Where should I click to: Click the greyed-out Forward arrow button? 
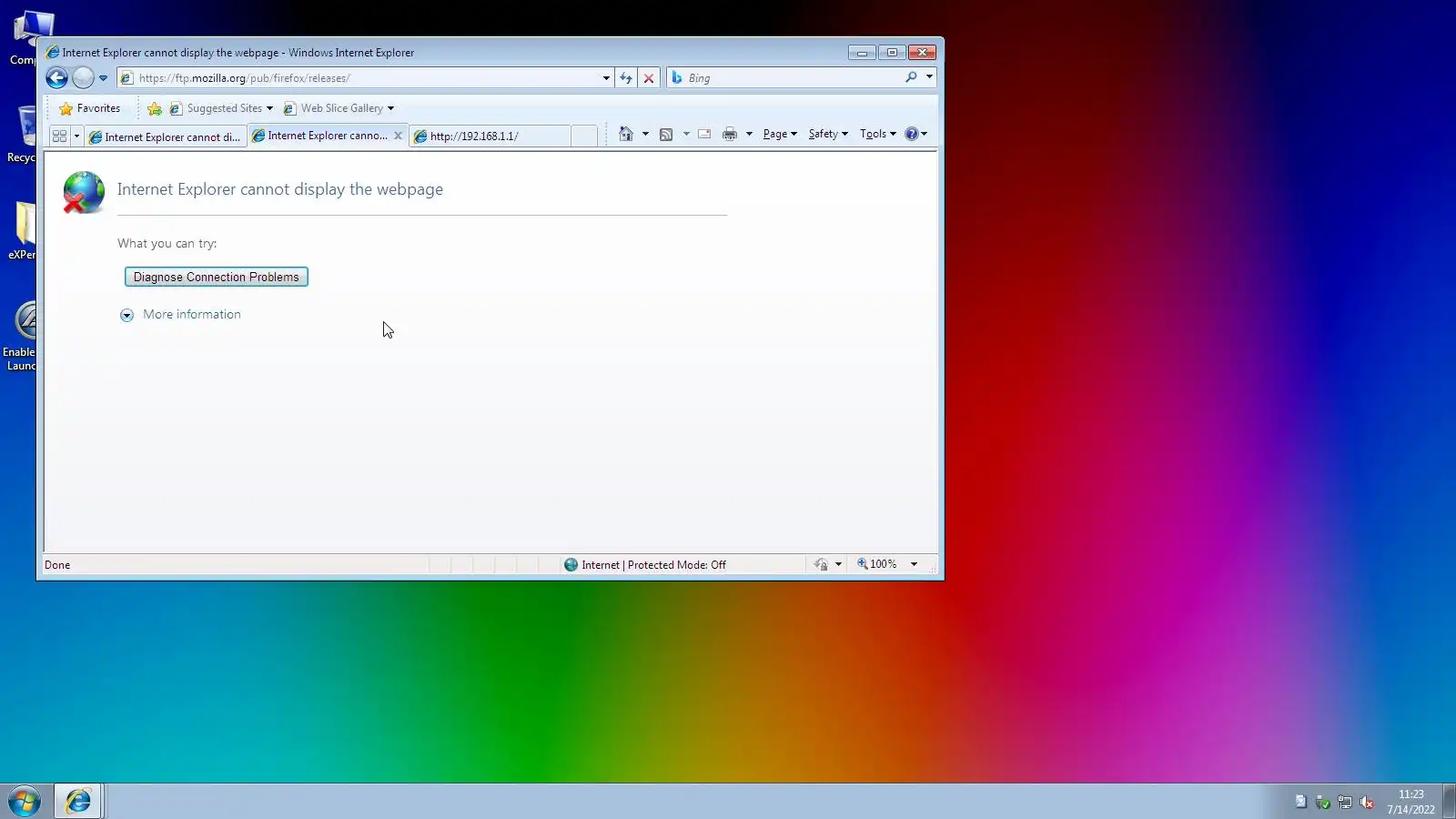83,78
